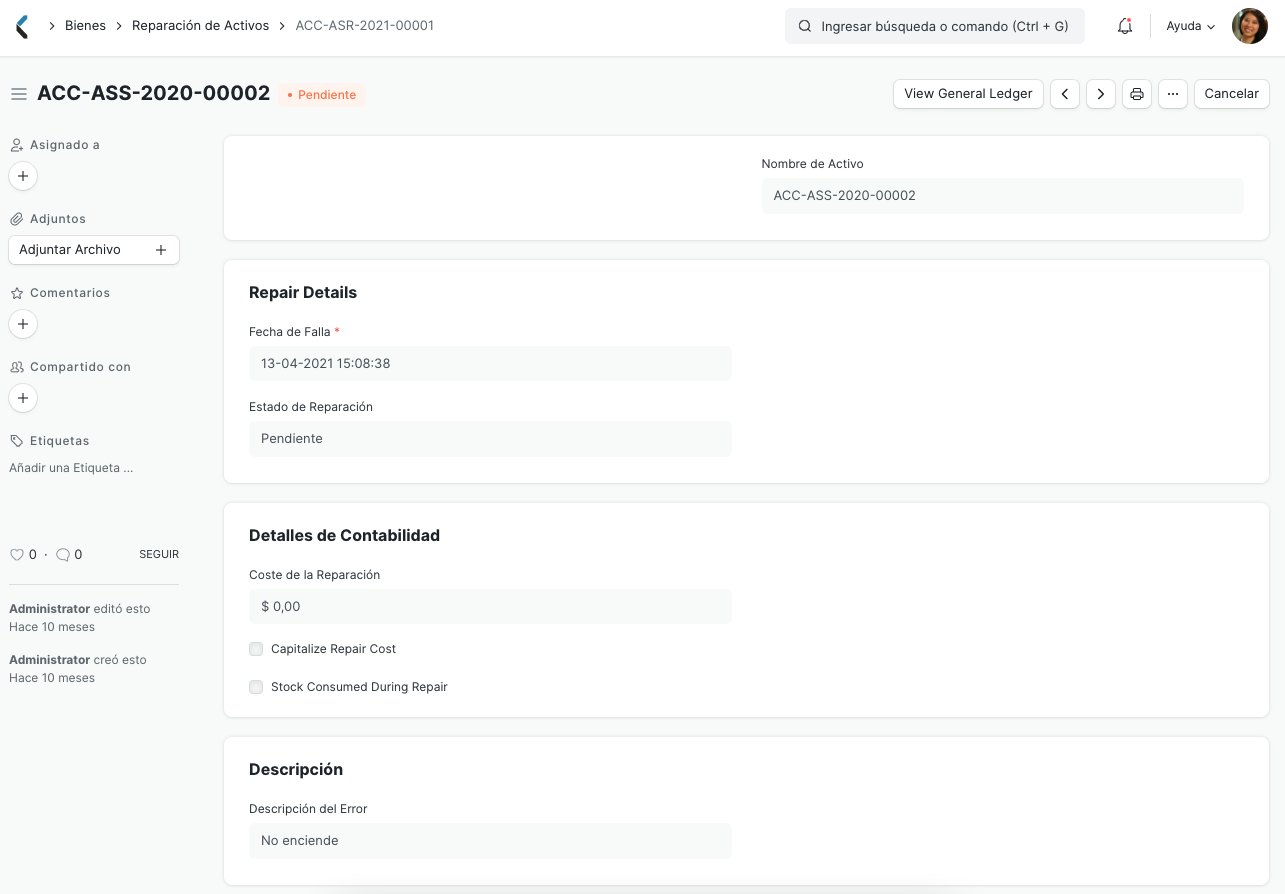1285x894 pixels.
Task: Click Descripción section heading
Action: 296,770
